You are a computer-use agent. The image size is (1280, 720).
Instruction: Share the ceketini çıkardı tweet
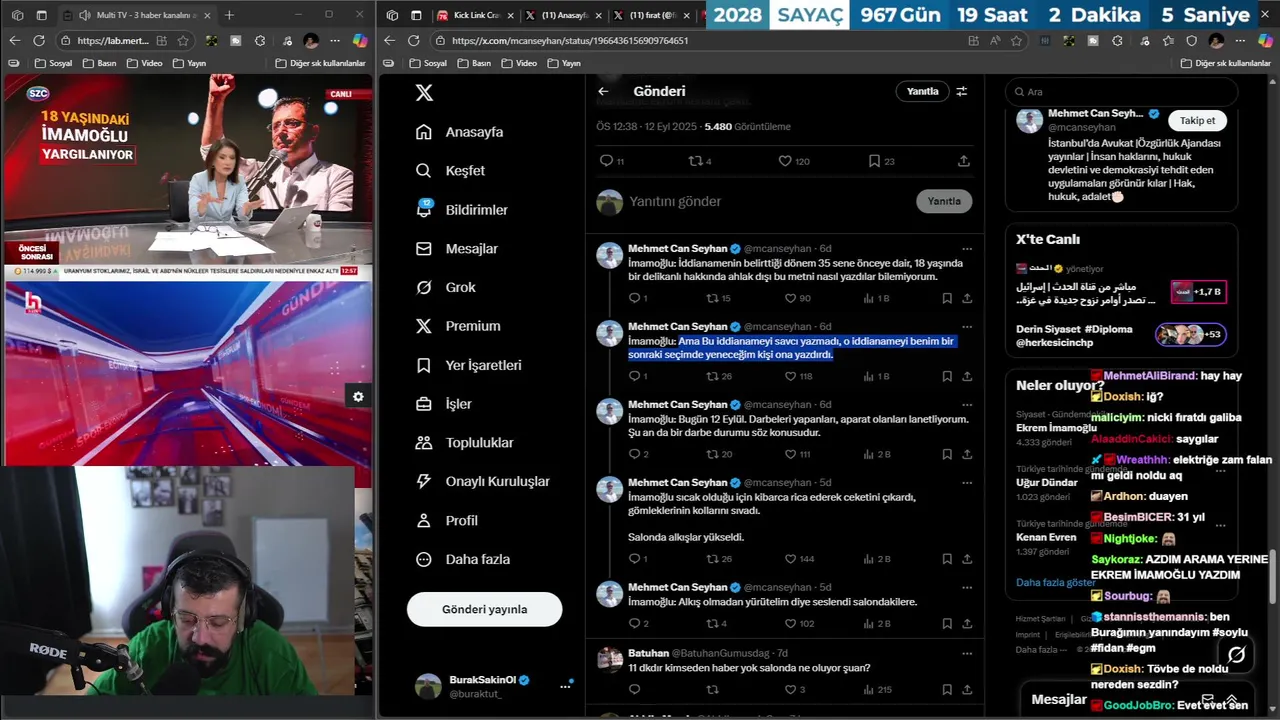pos(967,559)
